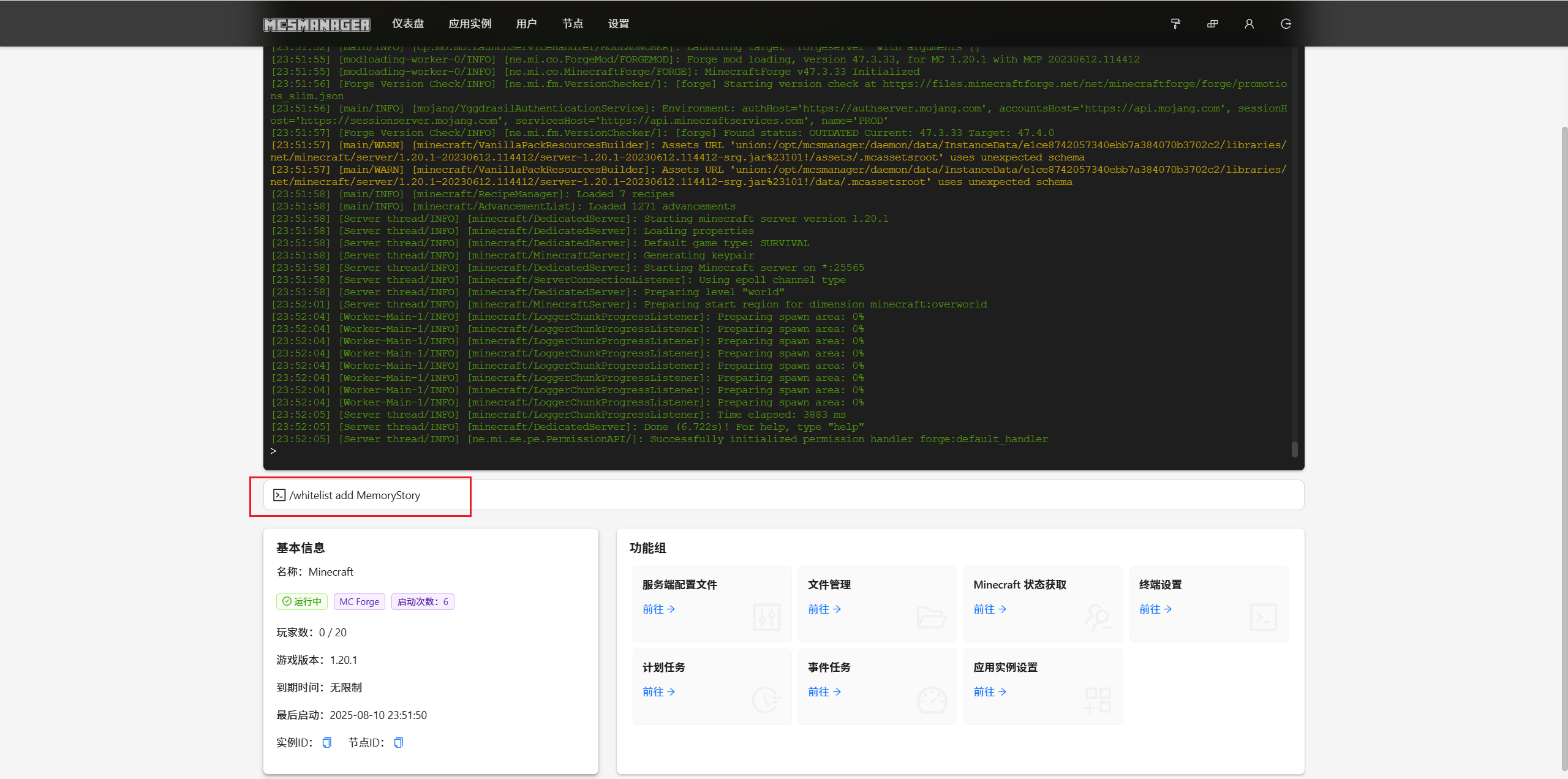Copy the node ID
The image size is (1568, 779).
coord(399,742)
